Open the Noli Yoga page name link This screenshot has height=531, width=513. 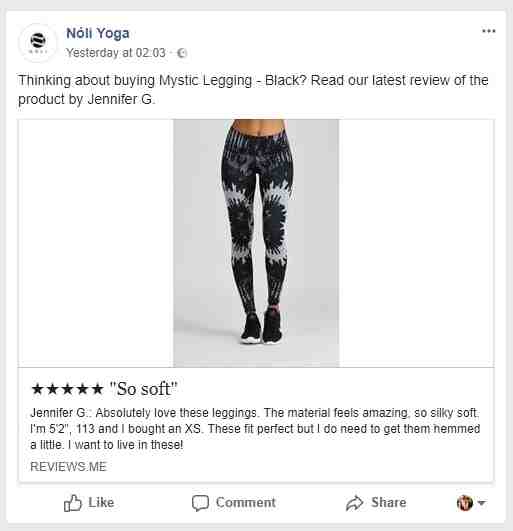(98, 33)
